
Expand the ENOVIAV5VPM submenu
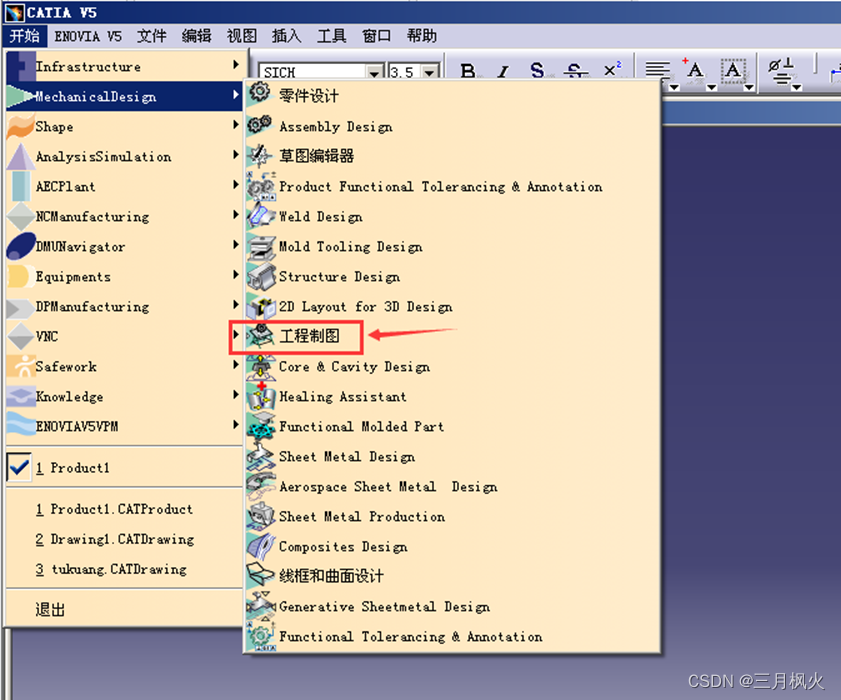124,427
